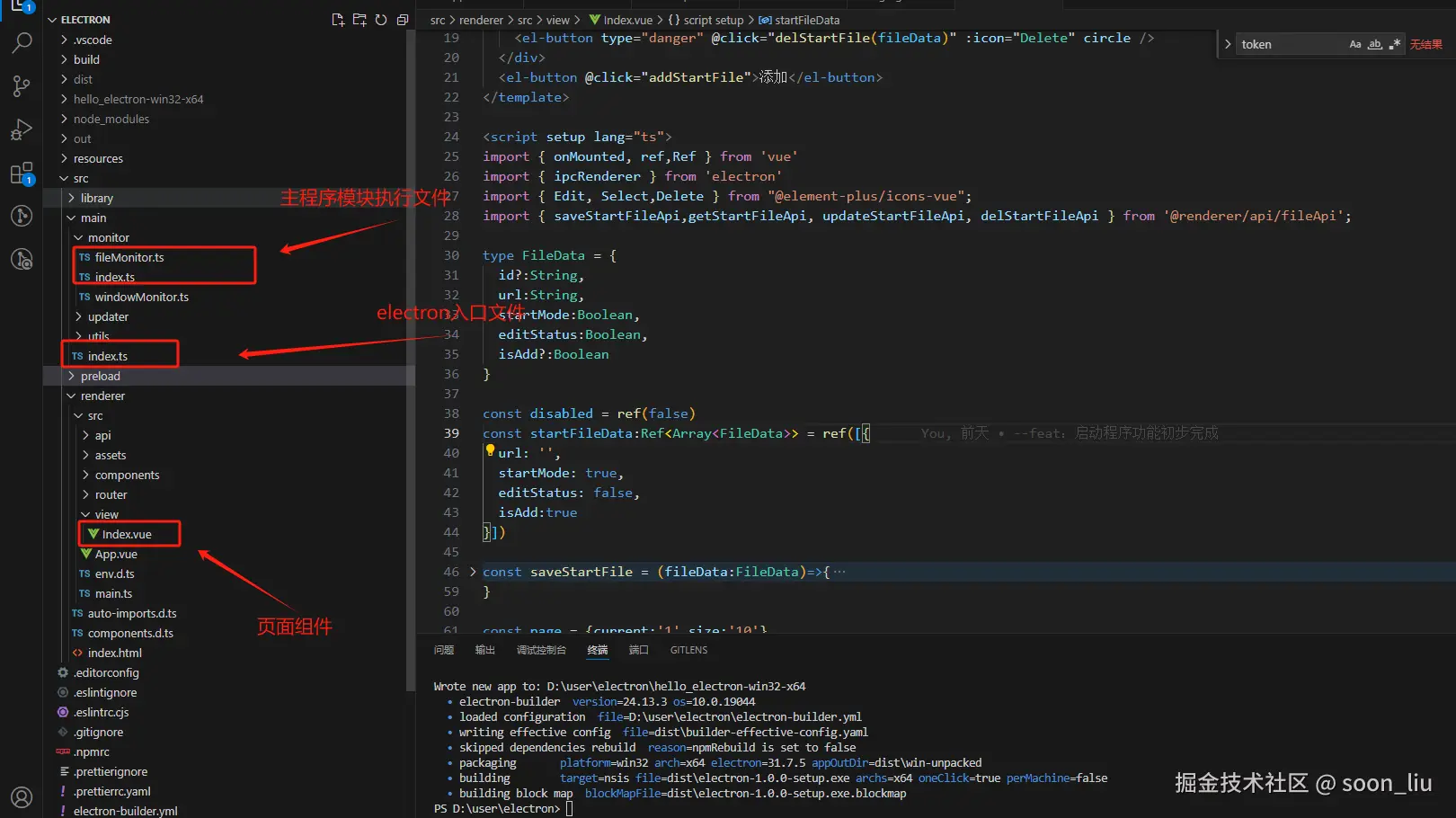Click the Vue icon beside App.vue
The width and height of the screenshot is (1456, 818).
86,554
